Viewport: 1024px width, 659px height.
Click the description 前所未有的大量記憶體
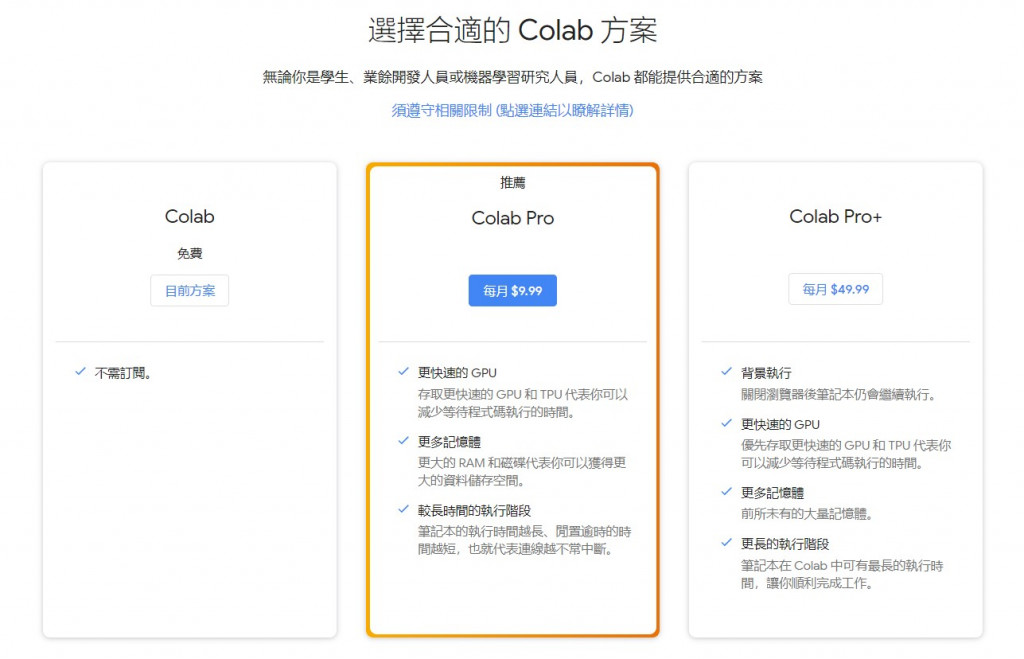(x=807, y=514)
